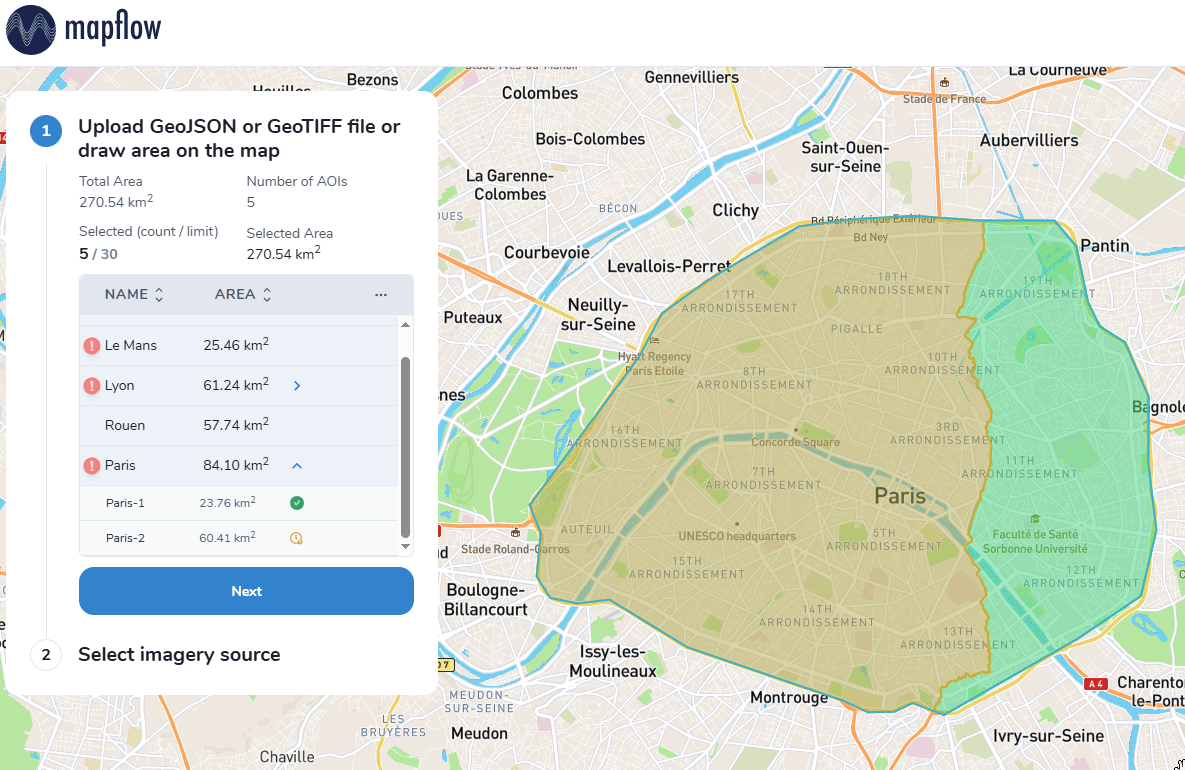1185x770 pixels.
Task: Click the green checkmark status for Paris-1
Action: tap(296, 503)
